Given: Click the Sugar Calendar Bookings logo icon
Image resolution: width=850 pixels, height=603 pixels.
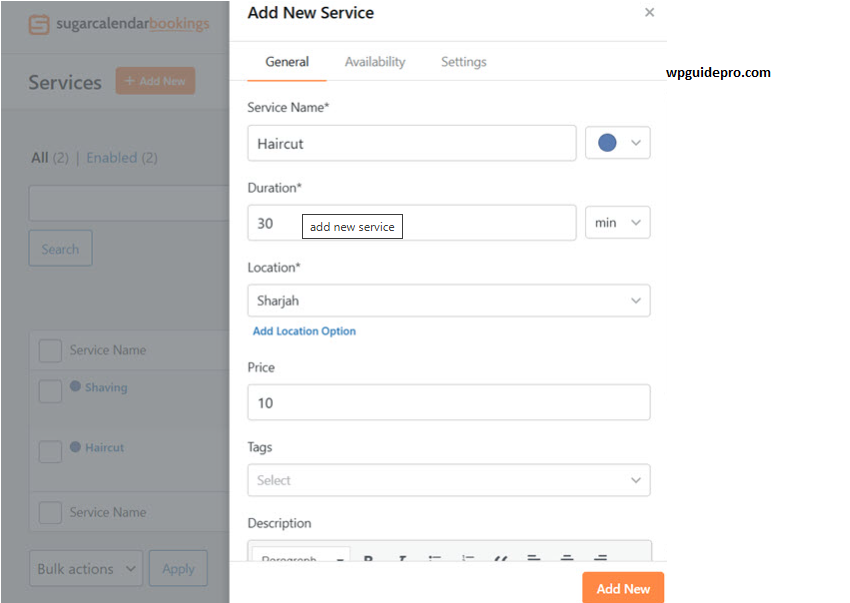Looking at the screenshot, I should click(39, 24).
